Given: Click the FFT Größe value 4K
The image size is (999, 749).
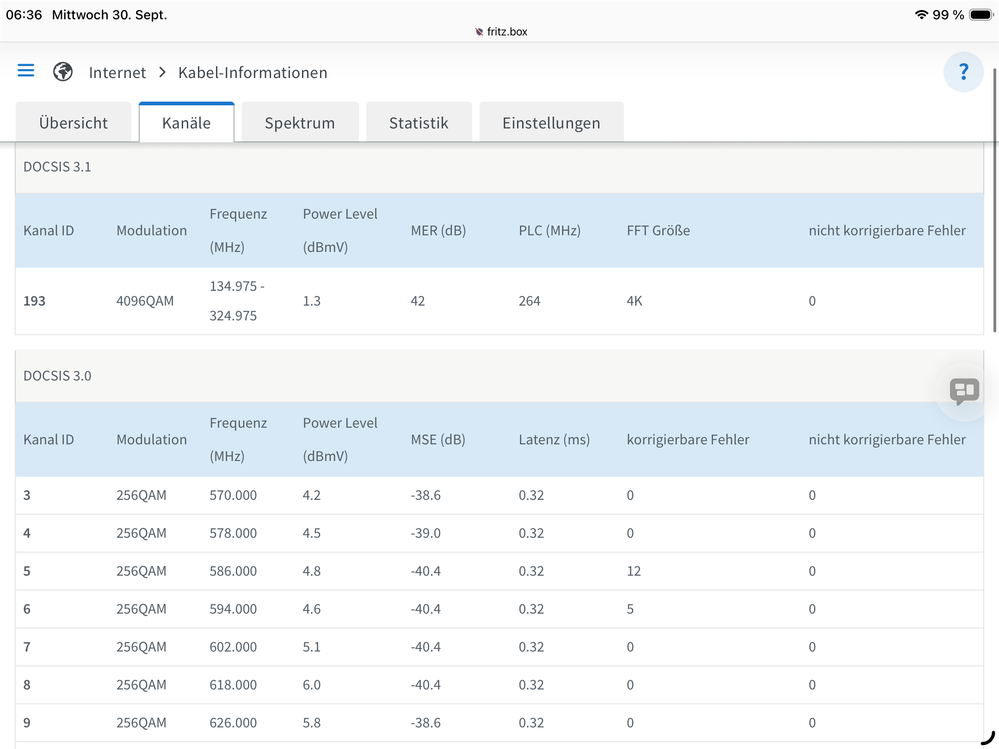Looking at the screenshot, I should click(x=635, y=301).
